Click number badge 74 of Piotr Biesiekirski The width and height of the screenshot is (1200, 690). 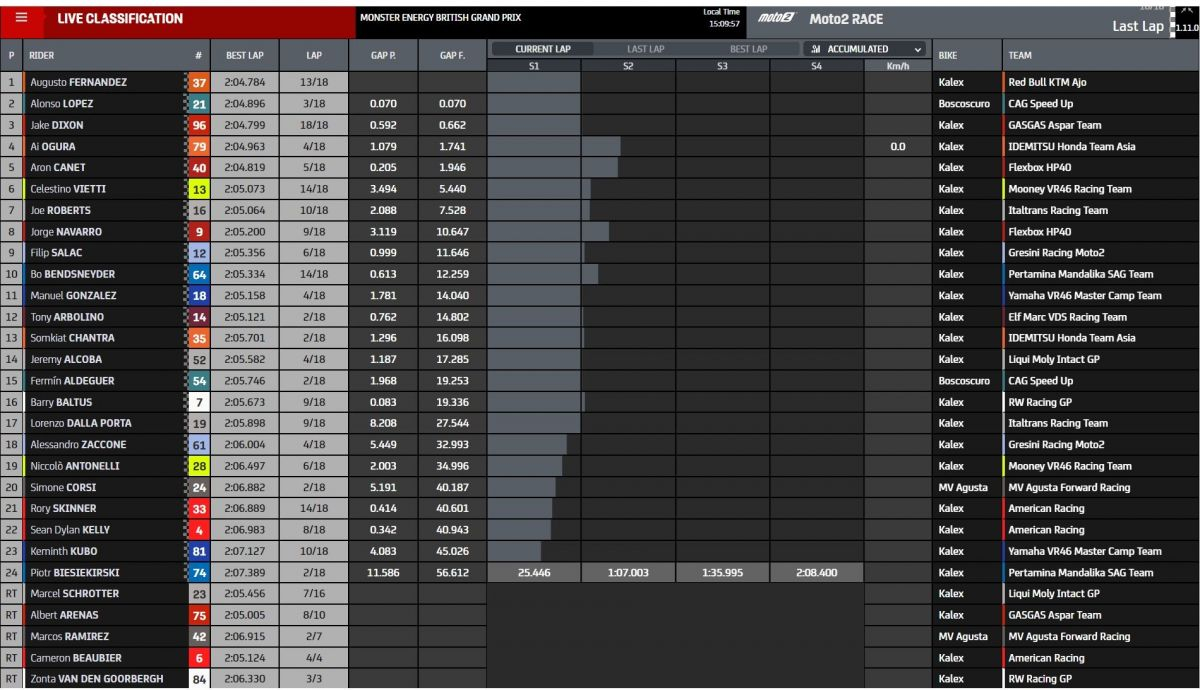point(199,573)
